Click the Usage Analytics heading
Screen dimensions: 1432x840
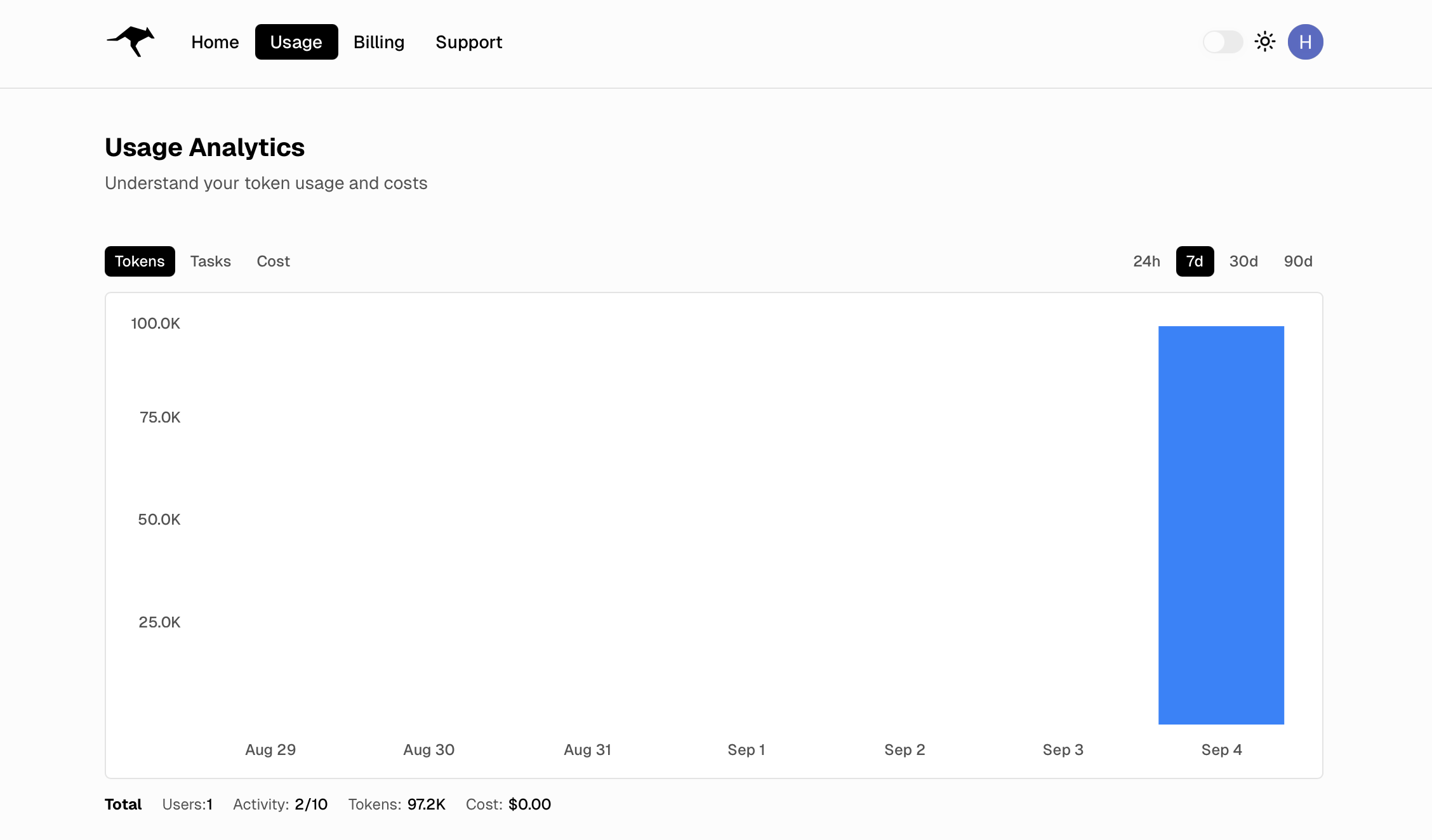point(204,147)
